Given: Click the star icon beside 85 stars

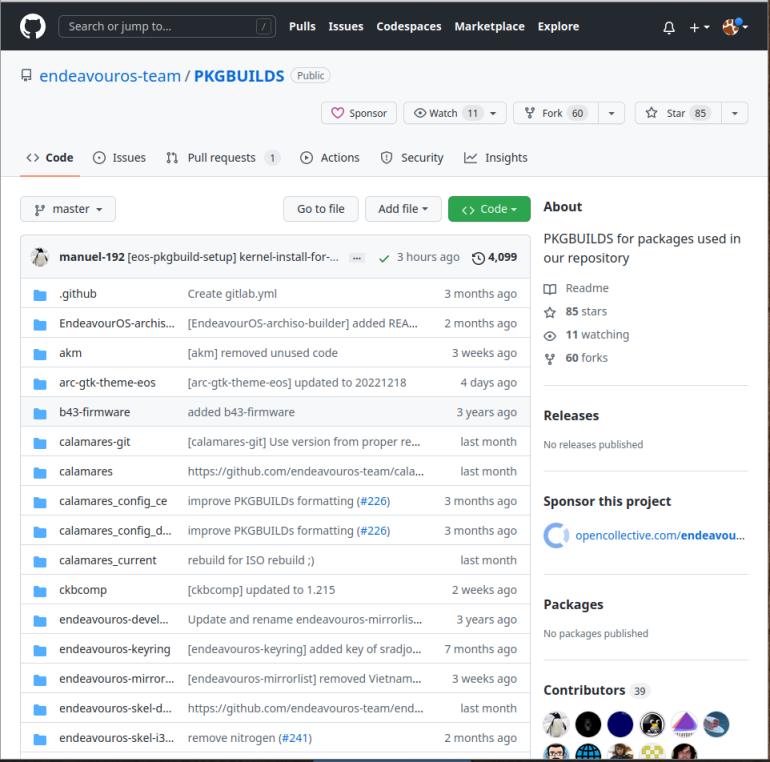Looking at the screenshot, I should tap(550, 312).
